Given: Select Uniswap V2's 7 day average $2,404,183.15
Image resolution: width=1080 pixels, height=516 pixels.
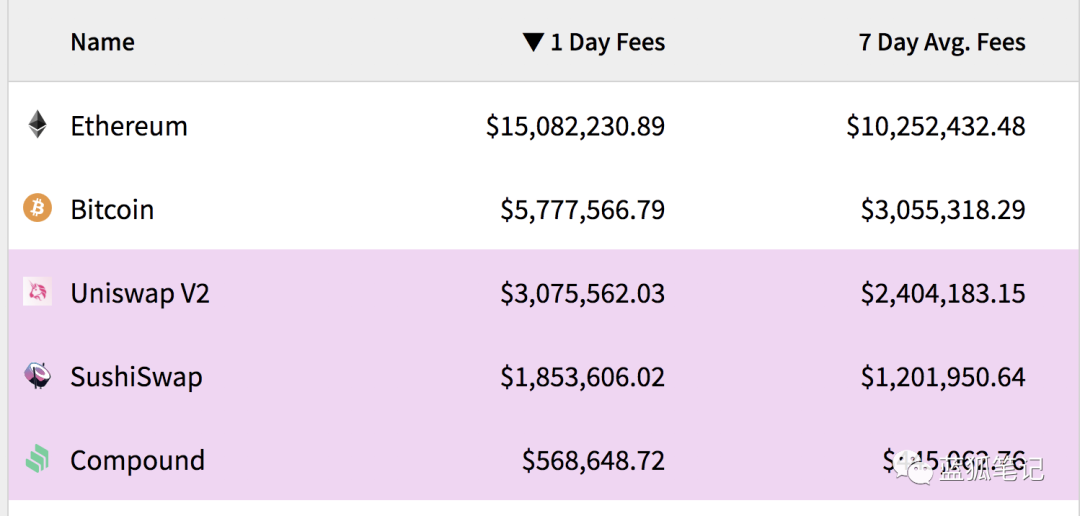Looking at the screenshot, I should [x=943, y=294].
